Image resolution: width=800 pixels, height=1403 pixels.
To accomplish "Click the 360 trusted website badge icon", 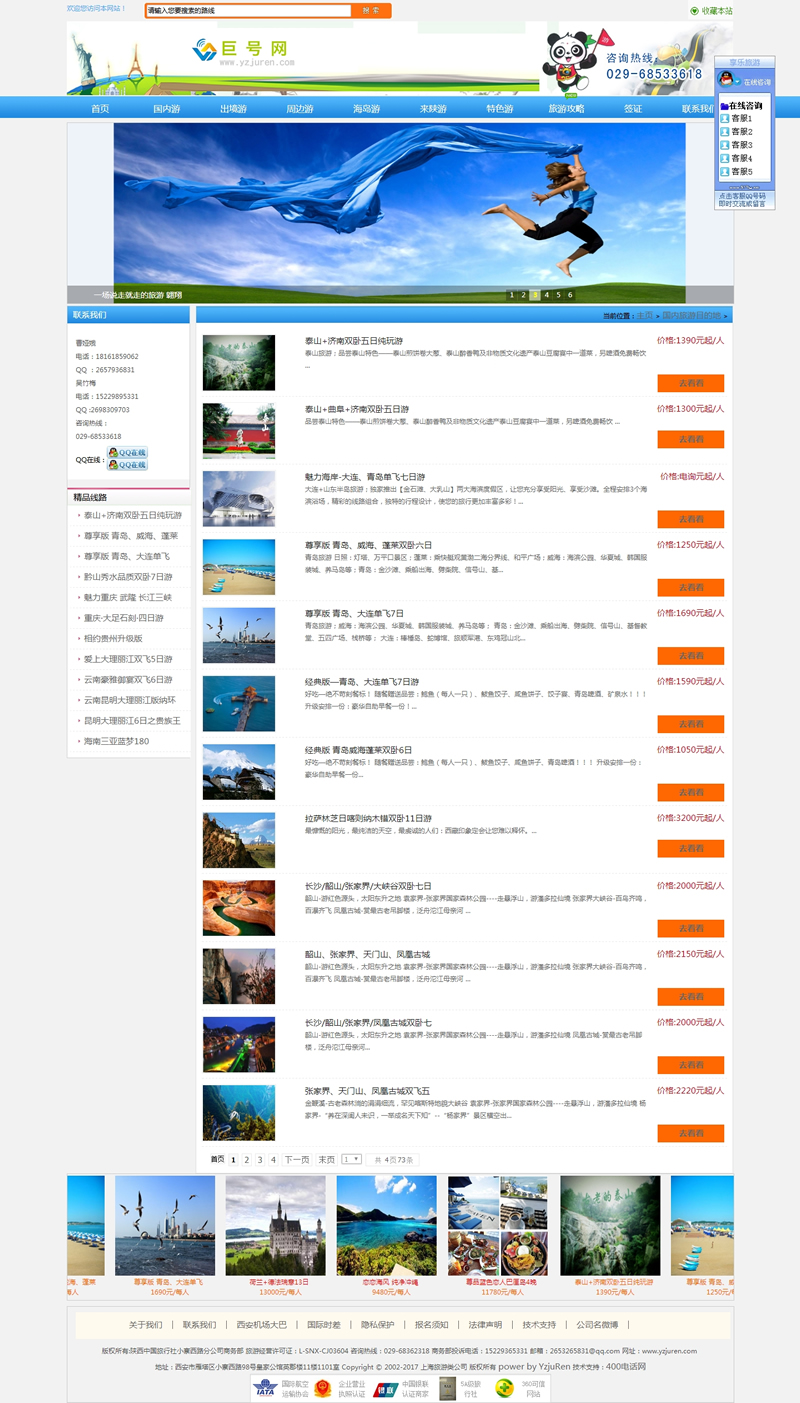I will coord(505,1388).
